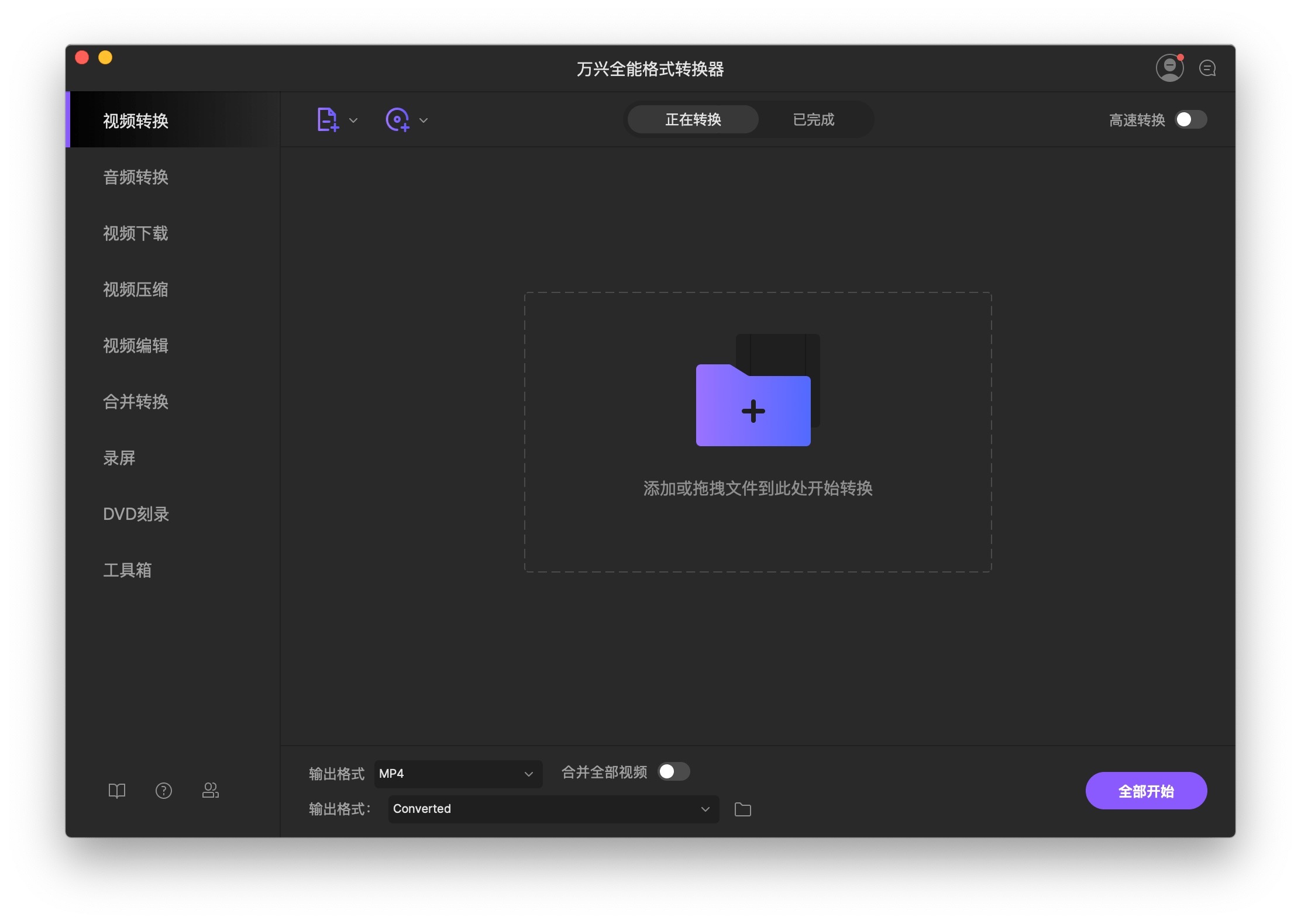Viewport: 1301px width, 924px height.
Task: Click the 全部开始 button
Action: click(1146, 791)
